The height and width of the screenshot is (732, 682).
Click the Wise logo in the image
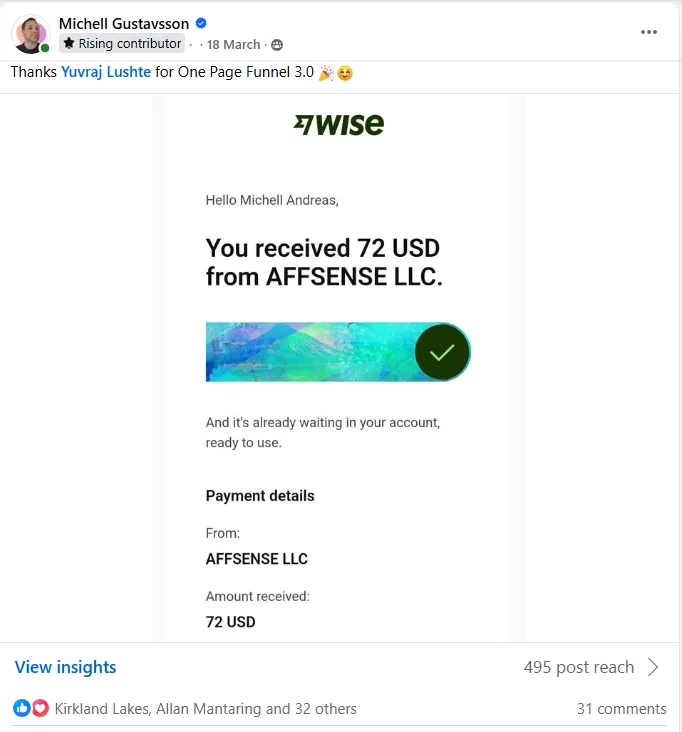click(339, 125)
